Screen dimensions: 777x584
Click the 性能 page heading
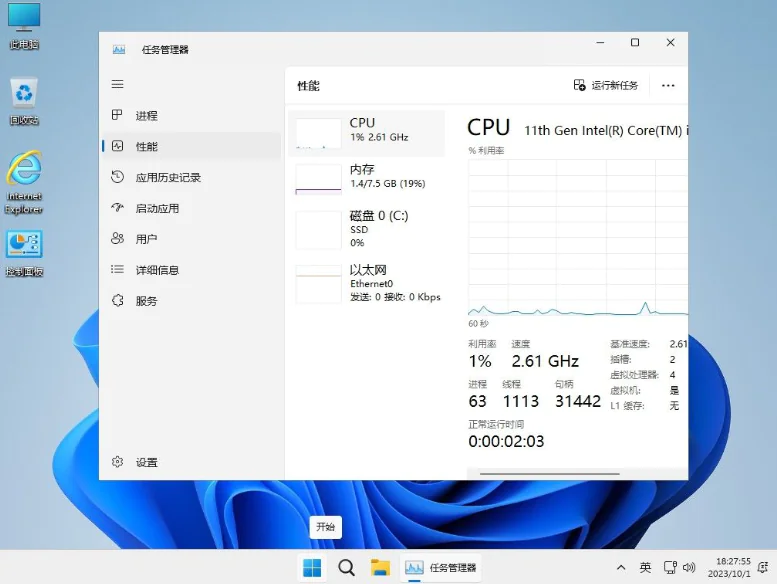tap(308, 86)
